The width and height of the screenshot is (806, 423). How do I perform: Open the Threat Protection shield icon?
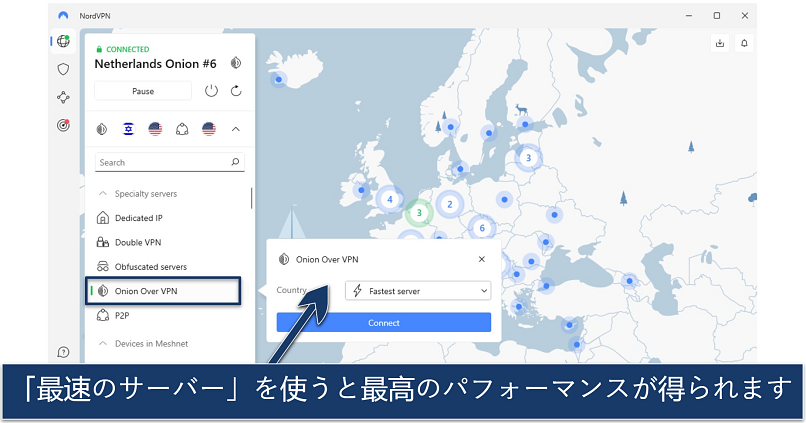[64, 69]
